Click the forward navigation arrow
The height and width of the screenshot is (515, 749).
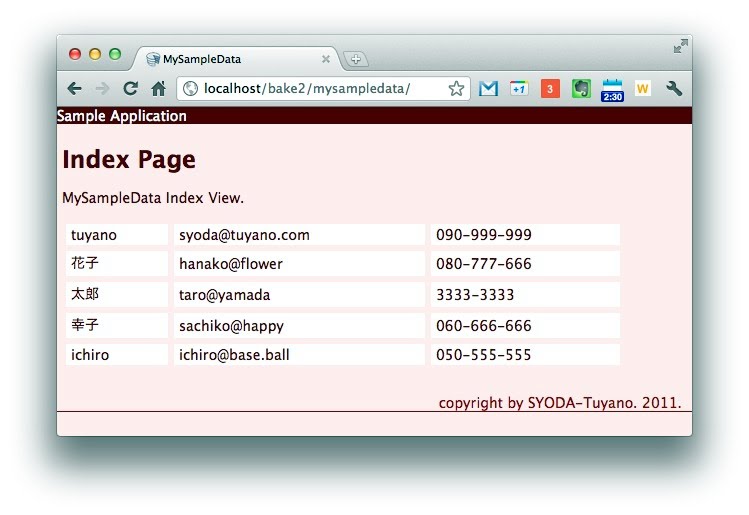(x=101, y=89)
